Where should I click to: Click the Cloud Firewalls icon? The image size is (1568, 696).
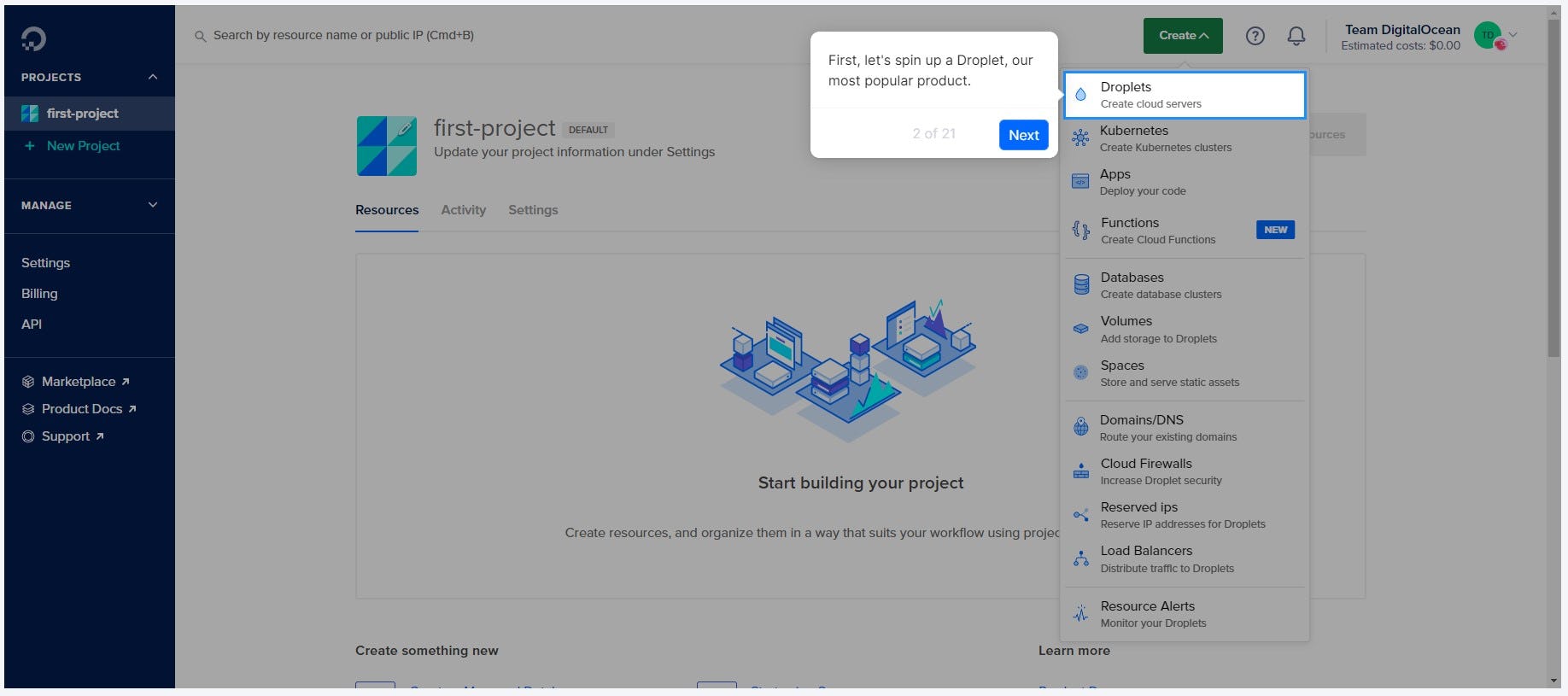pyautogui.click(x=1080, y=471)
